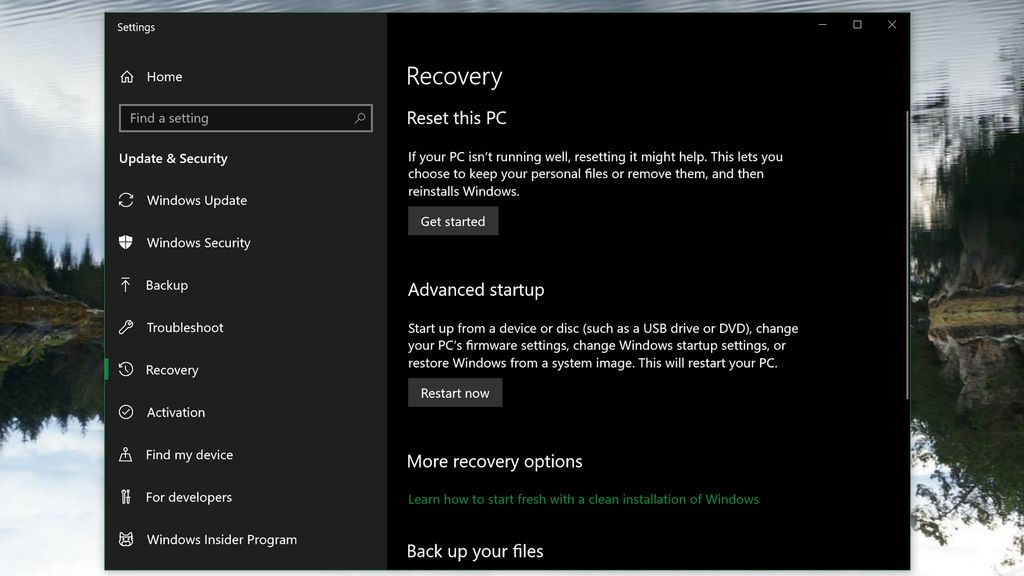Click the Home house icon
This screenshot has height=576, width=1024.
pos(126,76)
